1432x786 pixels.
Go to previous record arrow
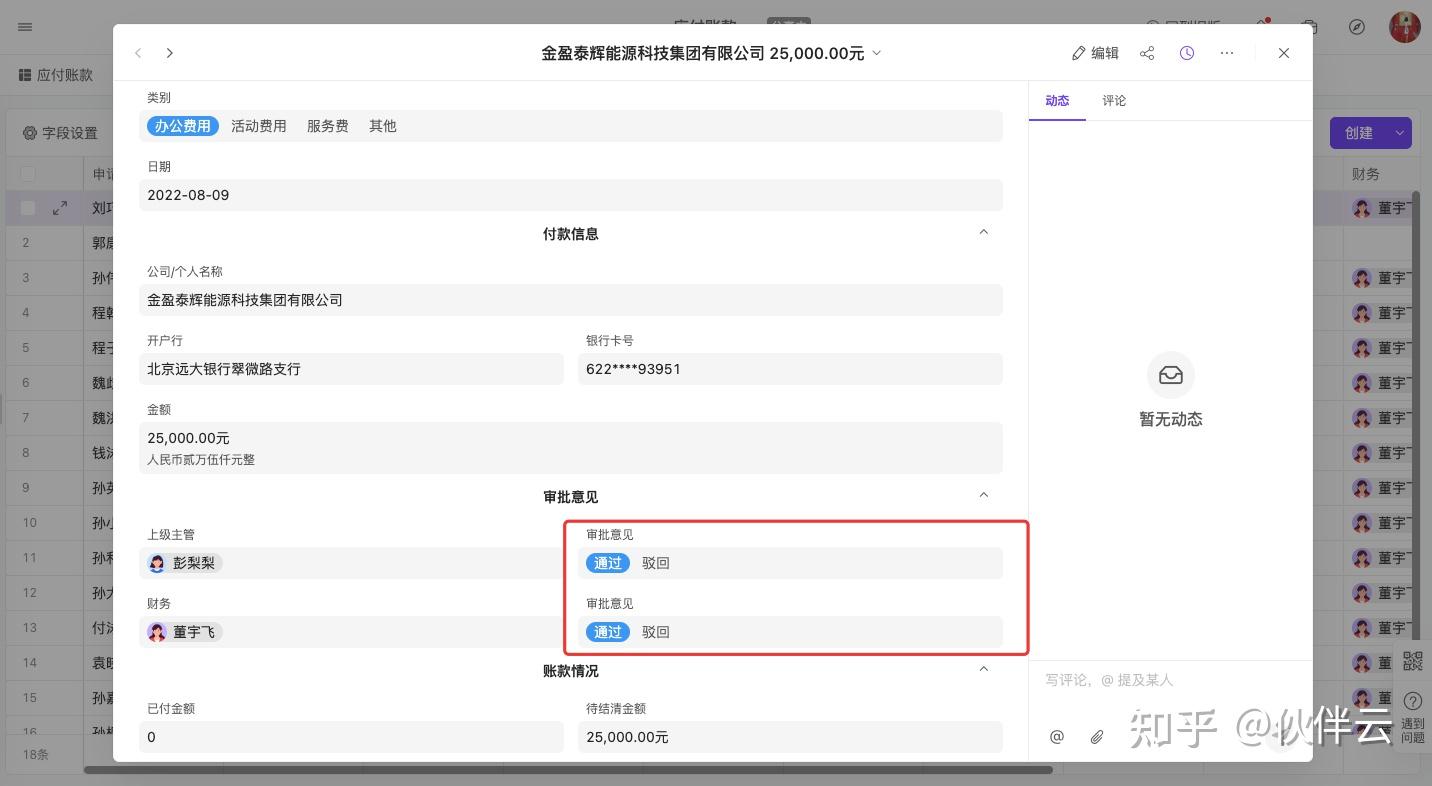(138, 53)
